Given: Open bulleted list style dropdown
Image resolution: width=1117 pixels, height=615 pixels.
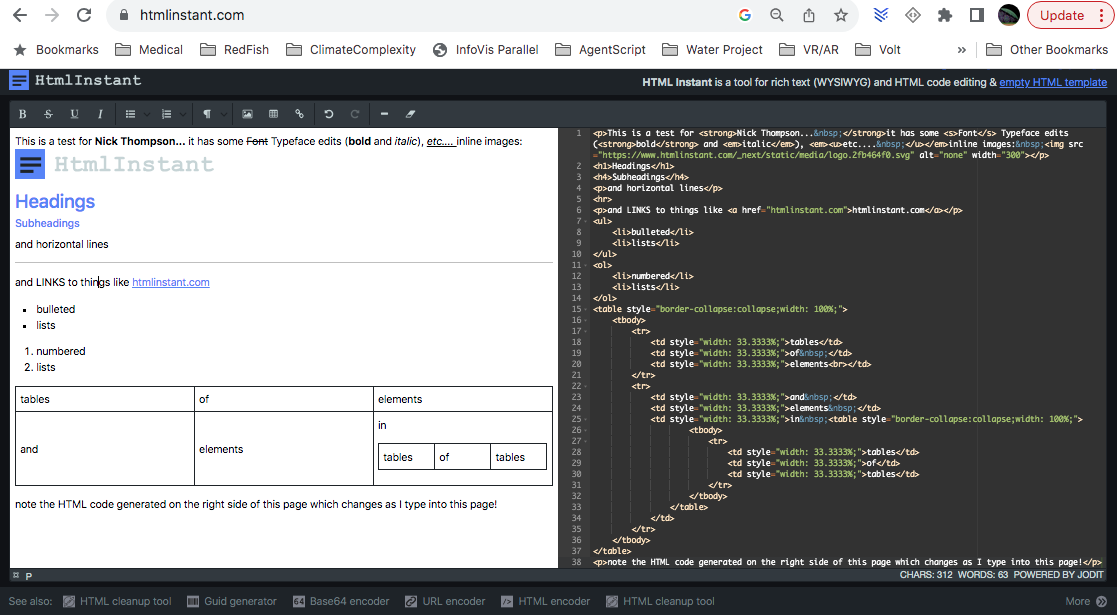Looking at the screenshot, I should point(147,114).
